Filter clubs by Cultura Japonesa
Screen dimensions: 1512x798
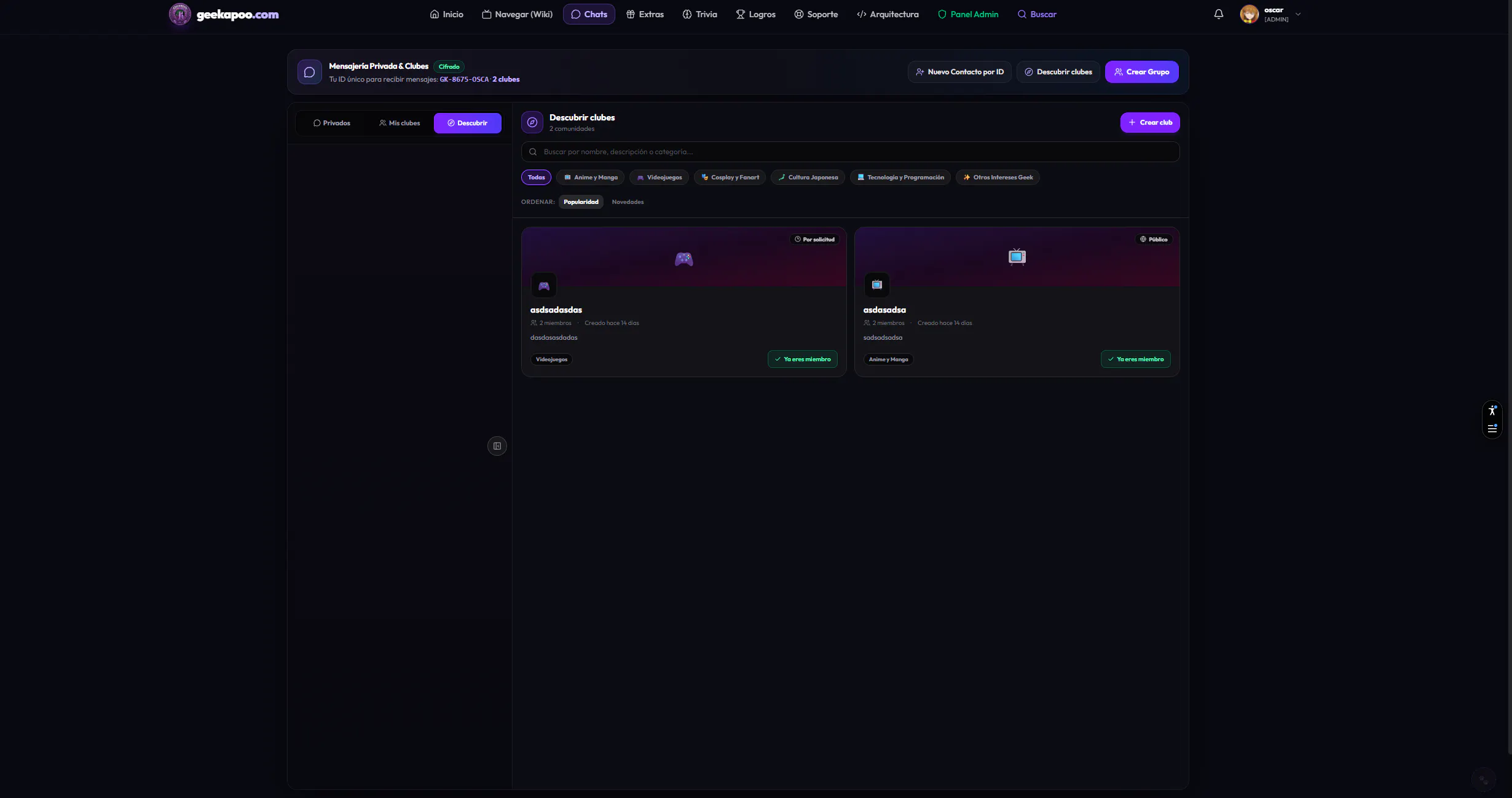tap(808, 178)
